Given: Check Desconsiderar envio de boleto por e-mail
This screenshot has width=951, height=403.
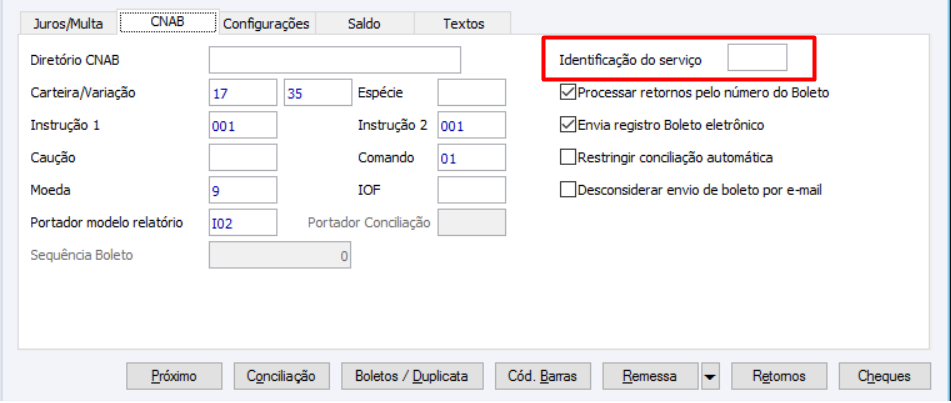Looking at the screenshot, I should (x=569, y=189).
